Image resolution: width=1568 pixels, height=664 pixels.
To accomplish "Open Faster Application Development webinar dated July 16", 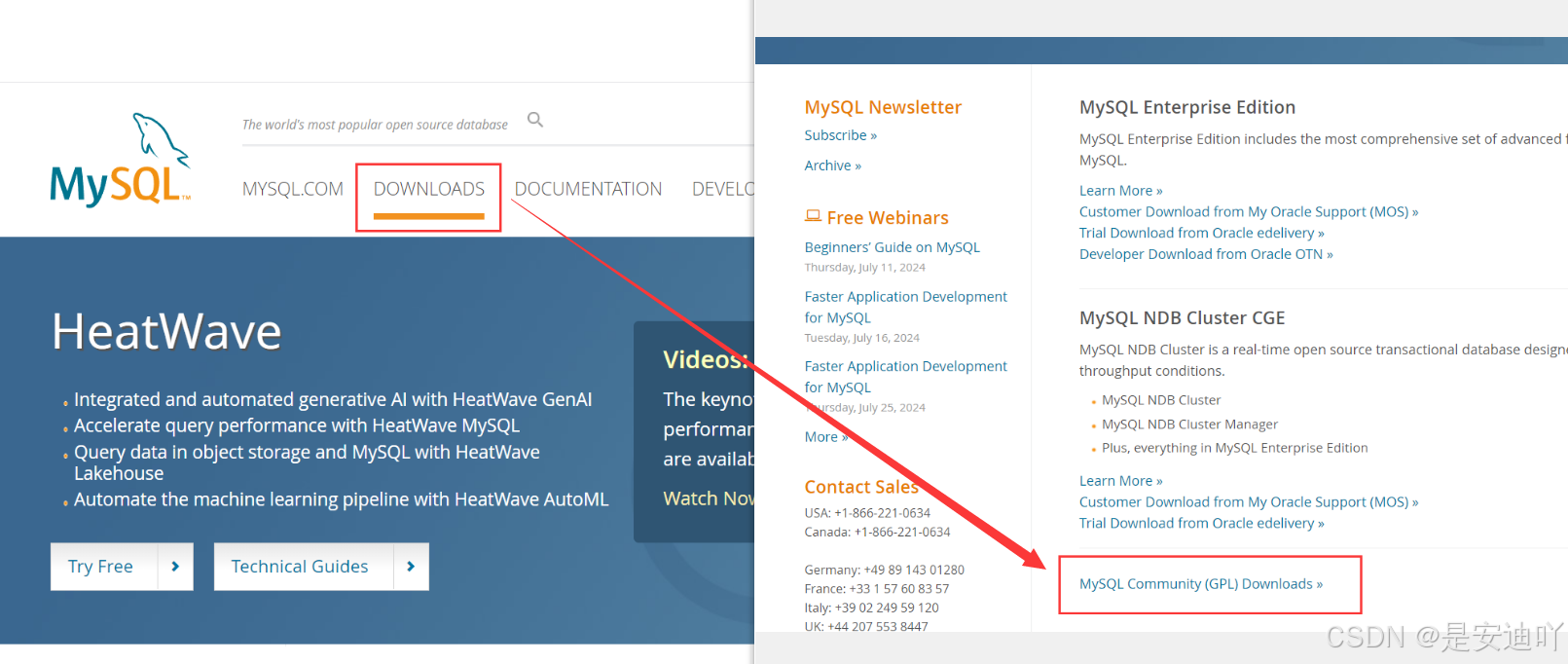I will point(906,307).
